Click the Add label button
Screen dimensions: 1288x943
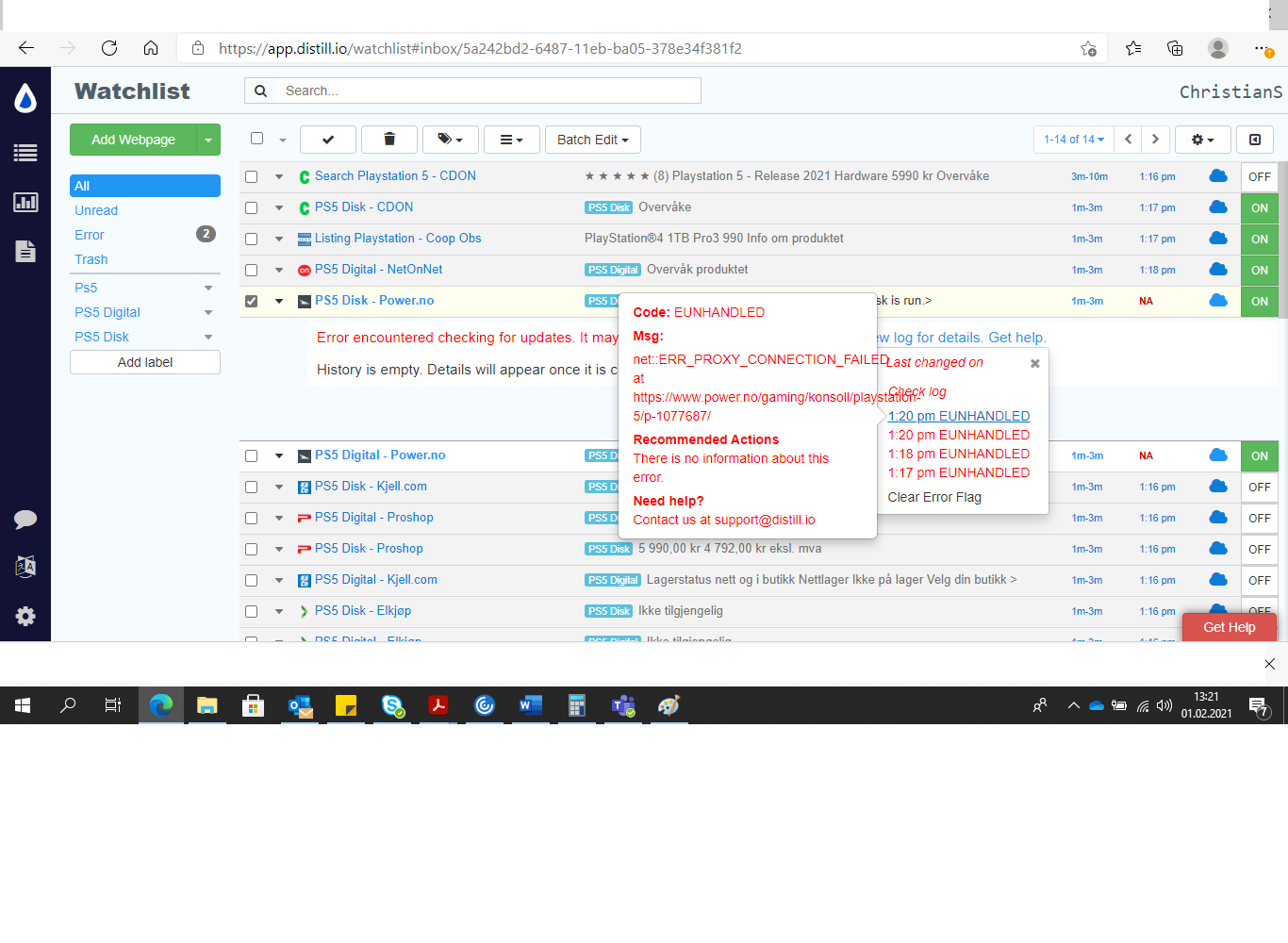(145, 362)
